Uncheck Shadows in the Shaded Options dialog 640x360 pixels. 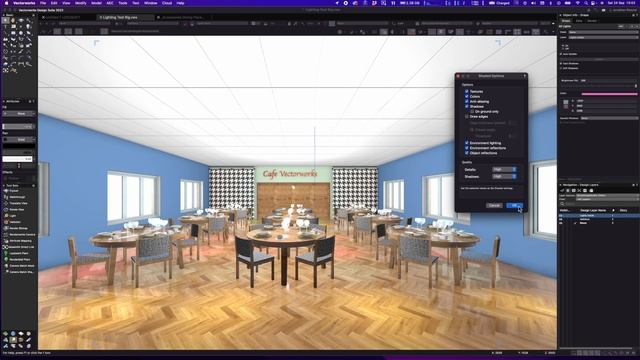click(x=467, y=106)
